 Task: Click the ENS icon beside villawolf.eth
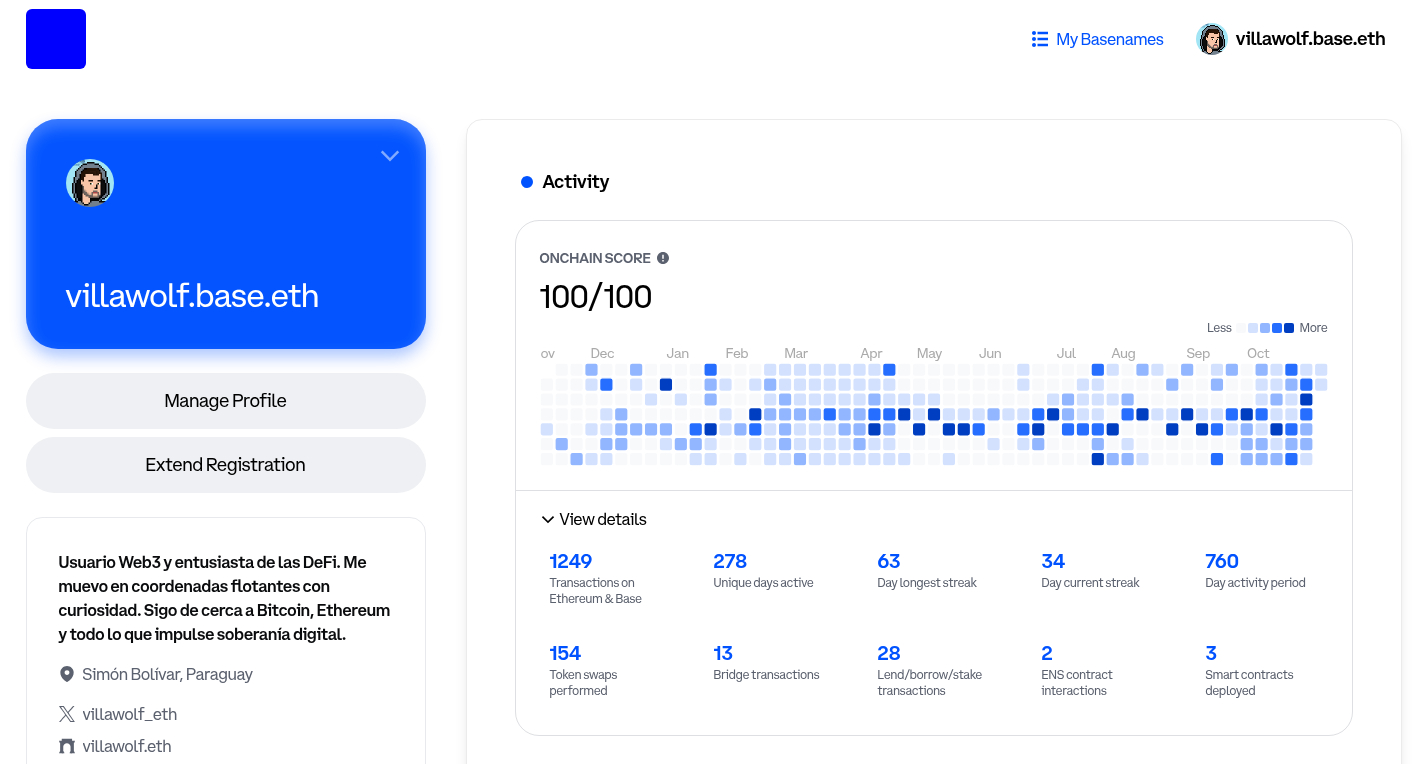pyautogui.click(x=67, y=746)
